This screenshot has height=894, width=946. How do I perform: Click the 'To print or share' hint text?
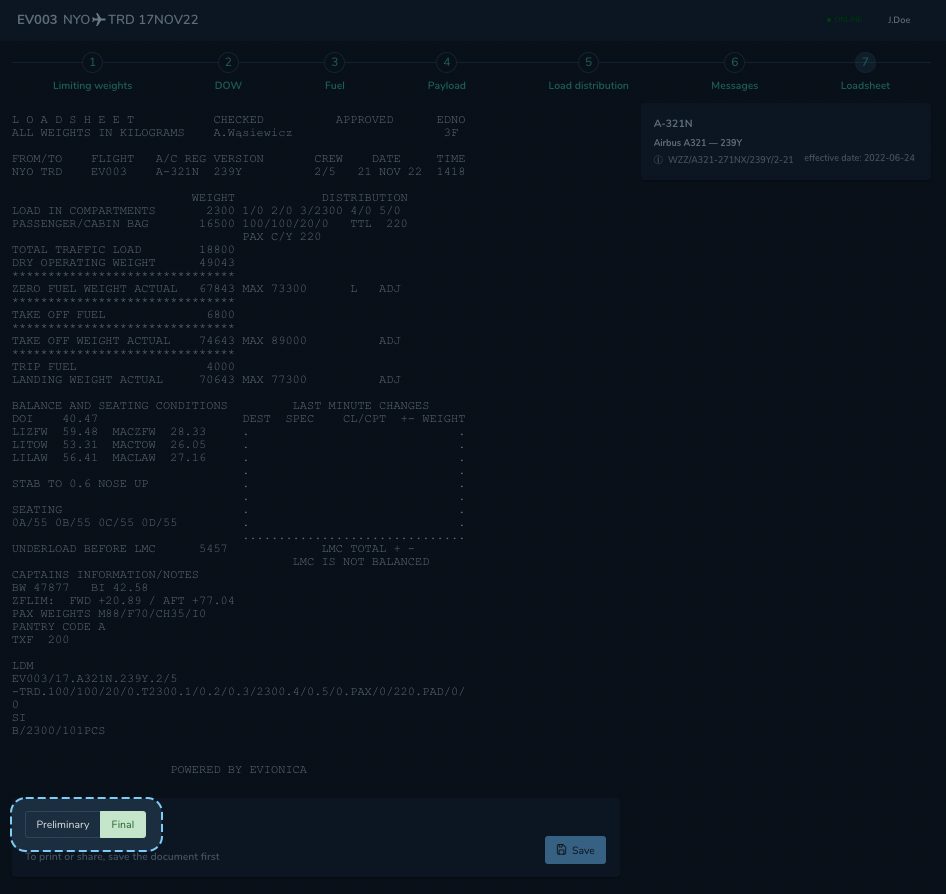[x=122, y=857]
